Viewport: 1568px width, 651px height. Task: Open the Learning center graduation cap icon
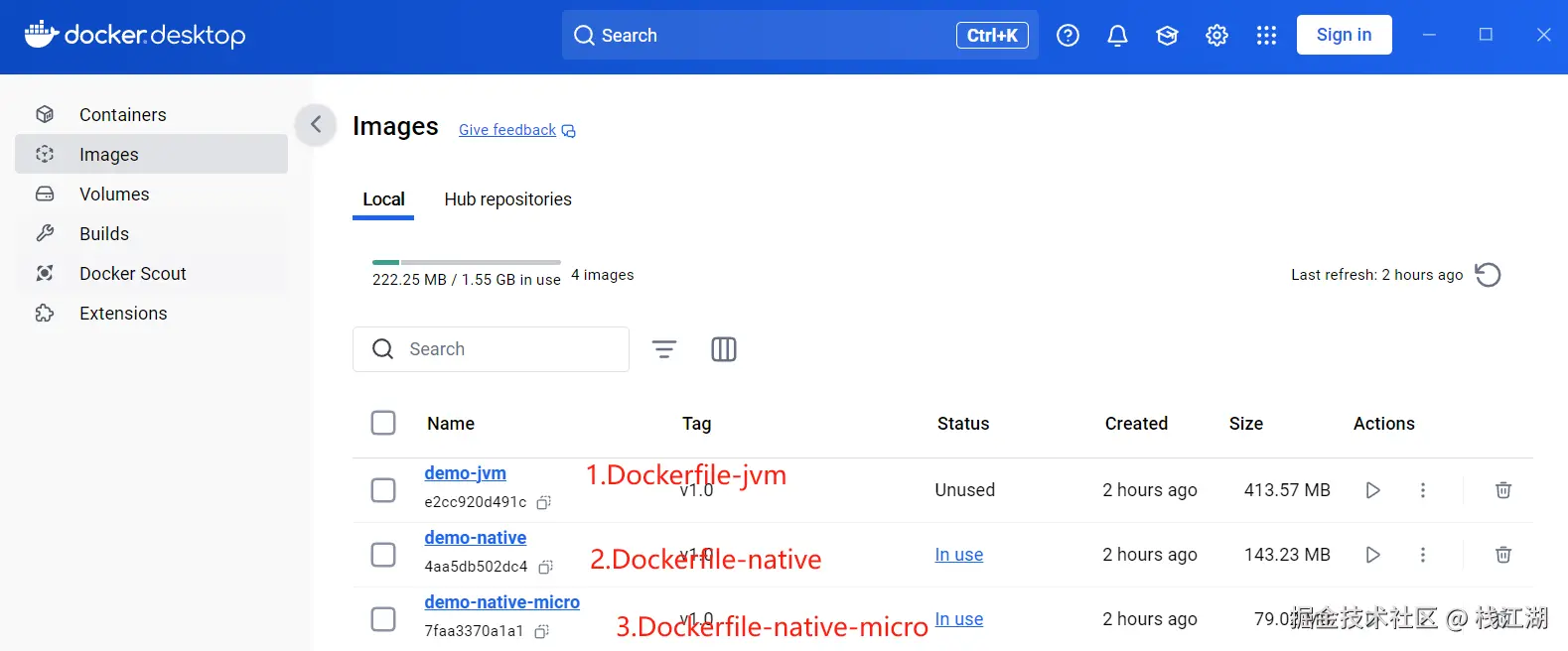point(1167,36)
